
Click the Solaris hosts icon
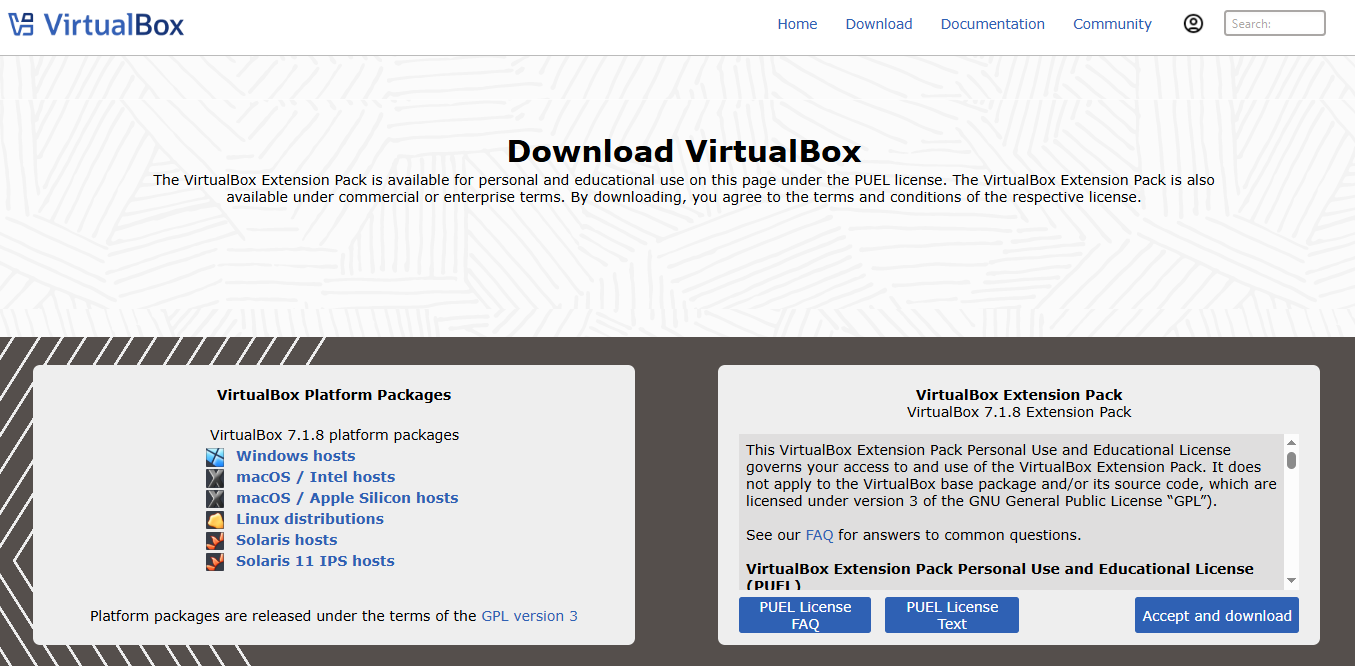click(x=215, y=541)
